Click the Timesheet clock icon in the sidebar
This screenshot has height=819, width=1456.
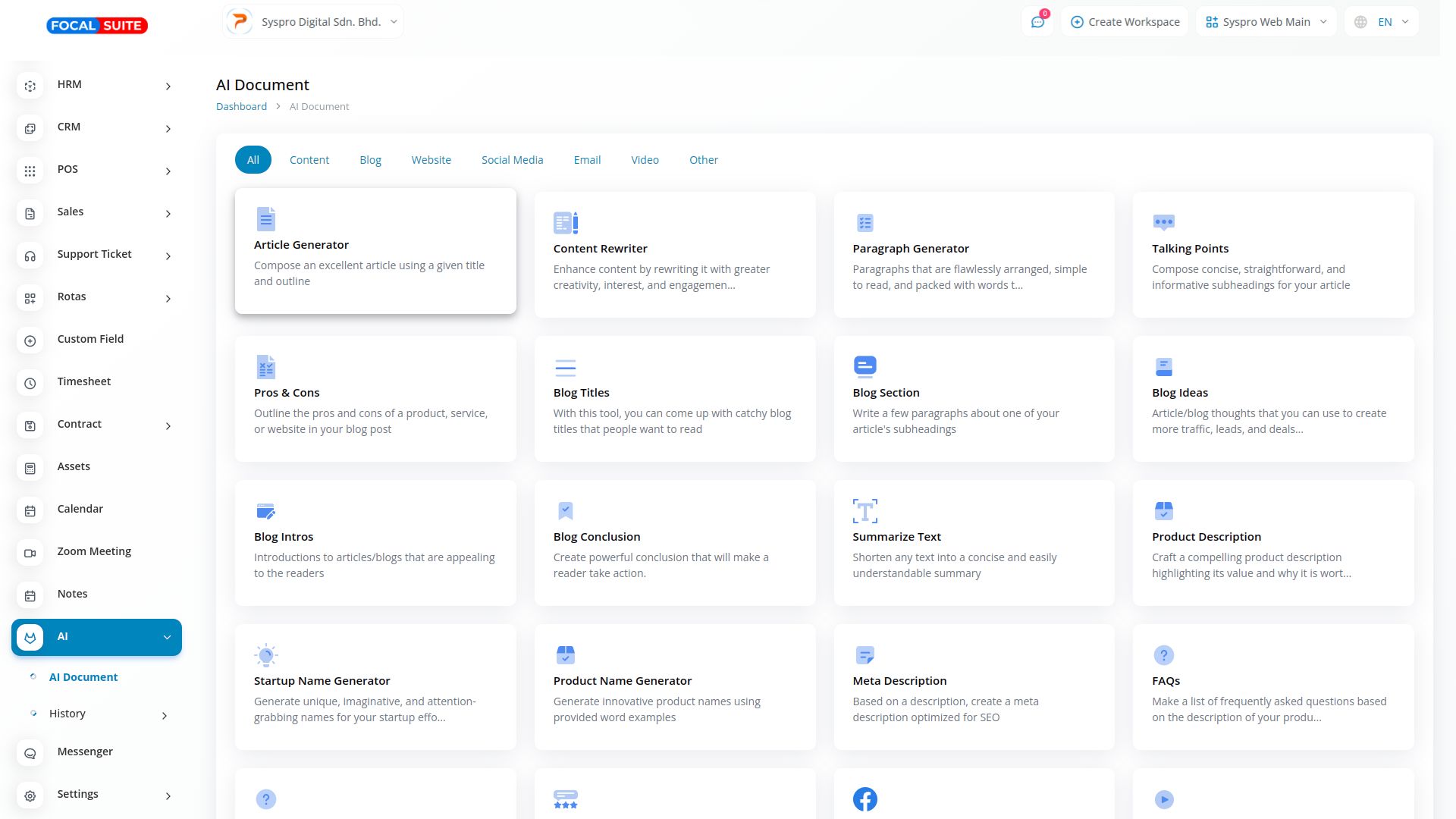click(30, 383)
